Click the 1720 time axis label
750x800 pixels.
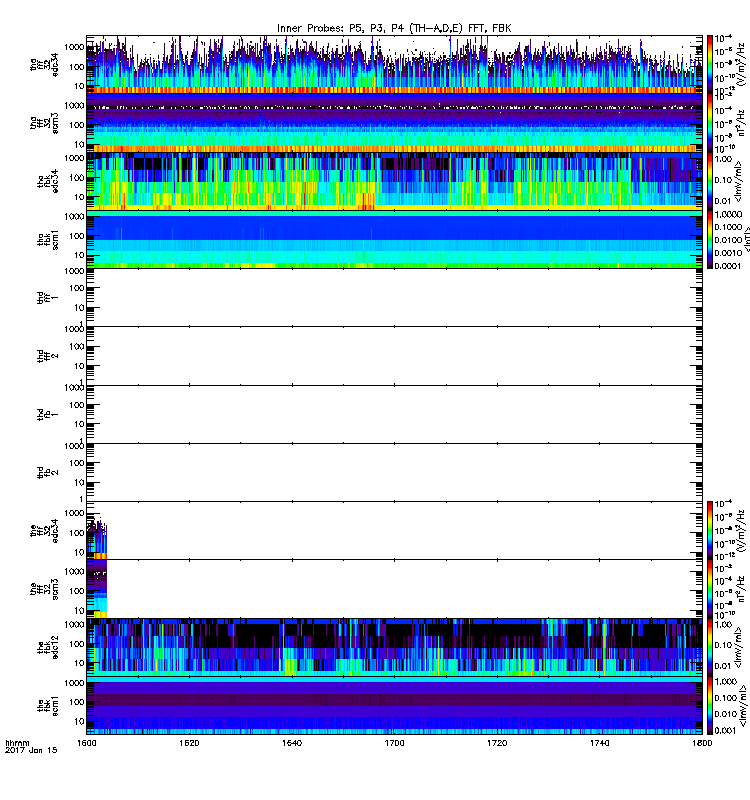(x=497, y=743)
